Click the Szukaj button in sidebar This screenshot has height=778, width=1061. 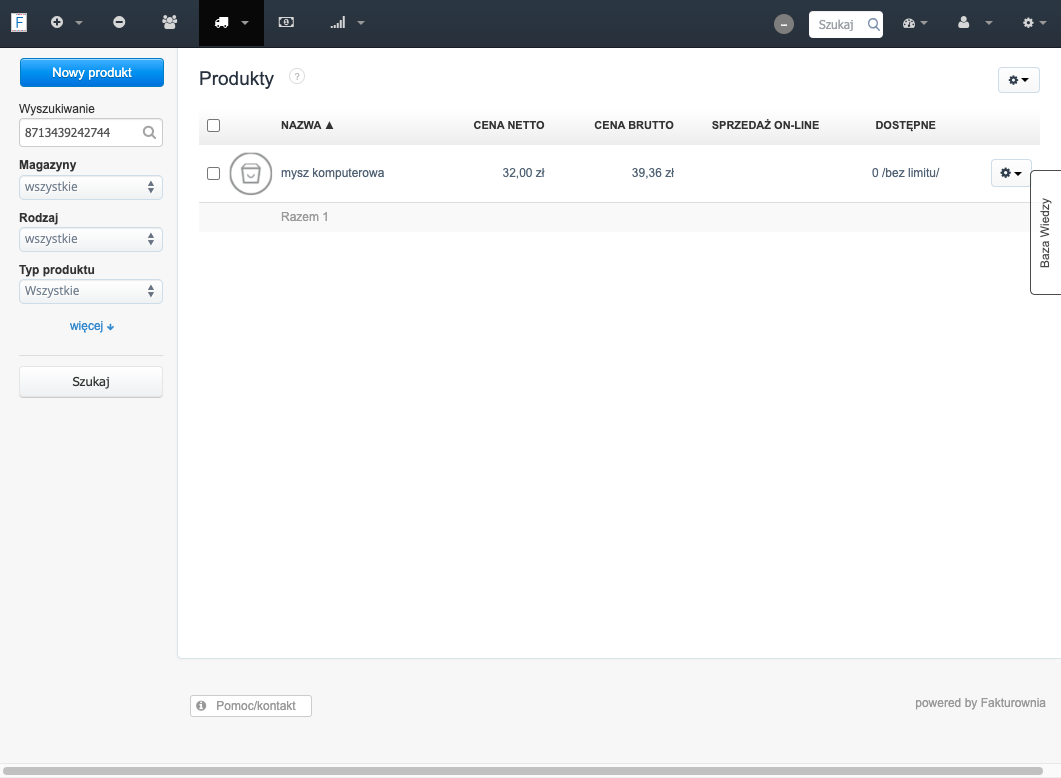coord(91,382)
